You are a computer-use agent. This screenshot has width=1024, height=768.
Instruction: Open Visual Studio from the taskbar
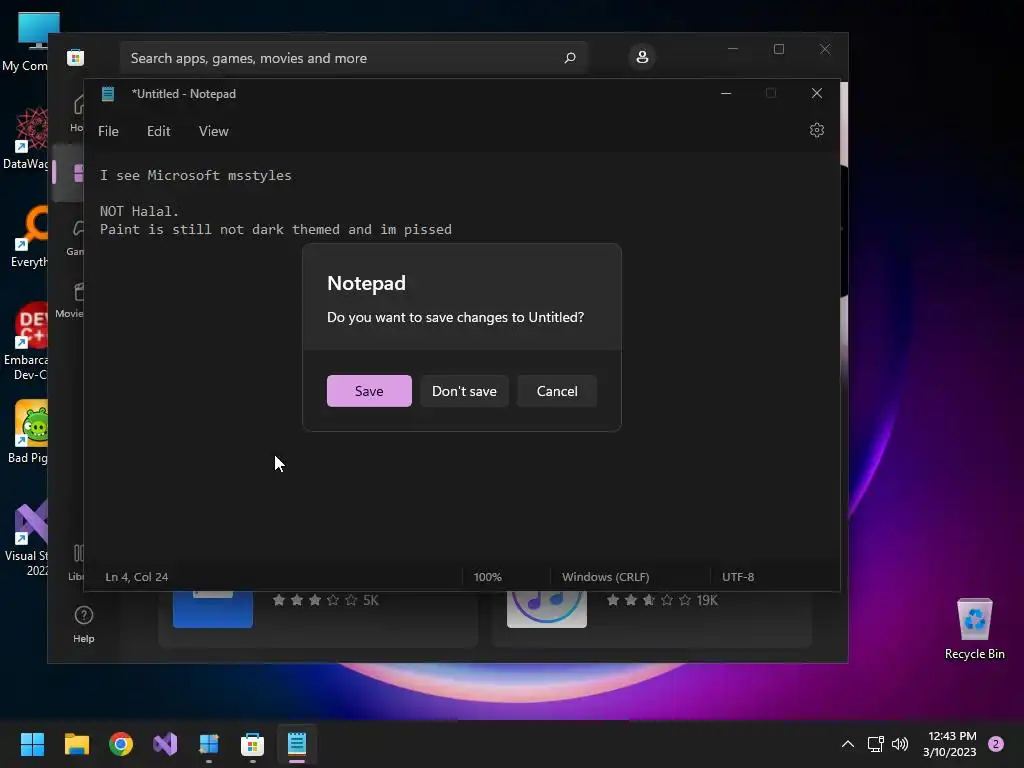pyautogui.click(x=165, y=744)
